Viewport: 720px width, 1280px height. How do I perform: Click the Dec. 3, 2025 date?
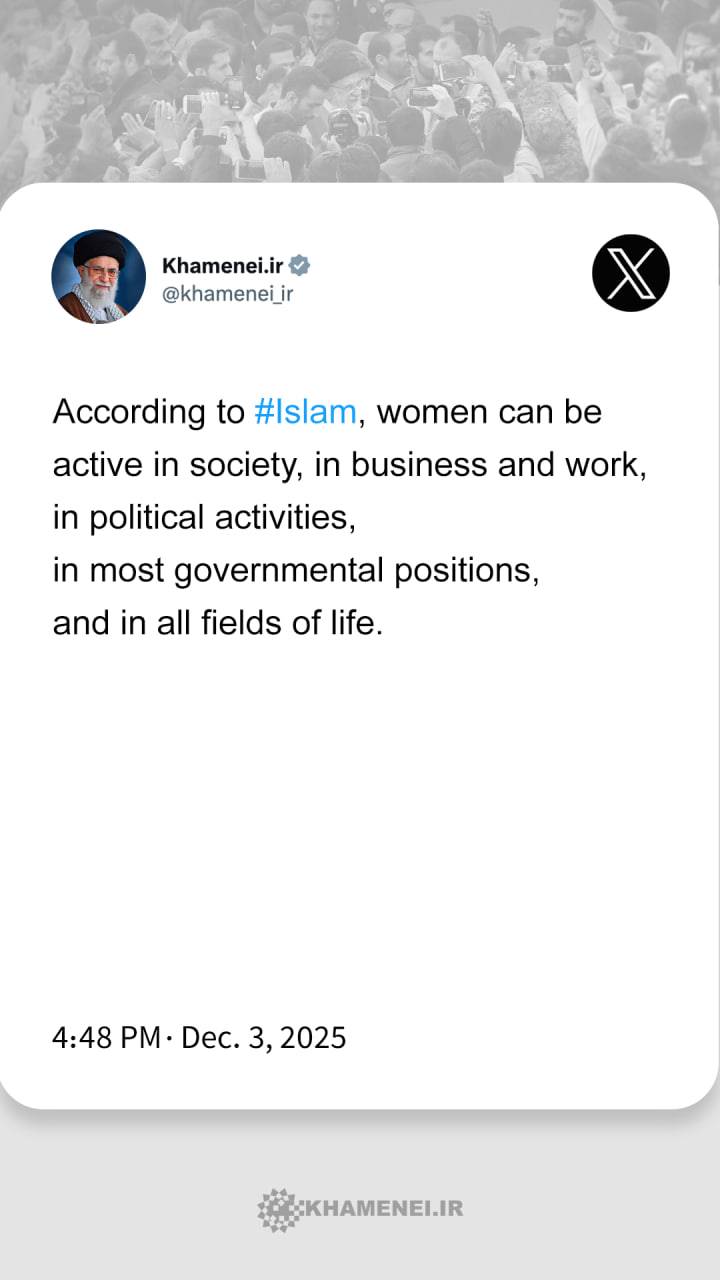pos(263,1037)
